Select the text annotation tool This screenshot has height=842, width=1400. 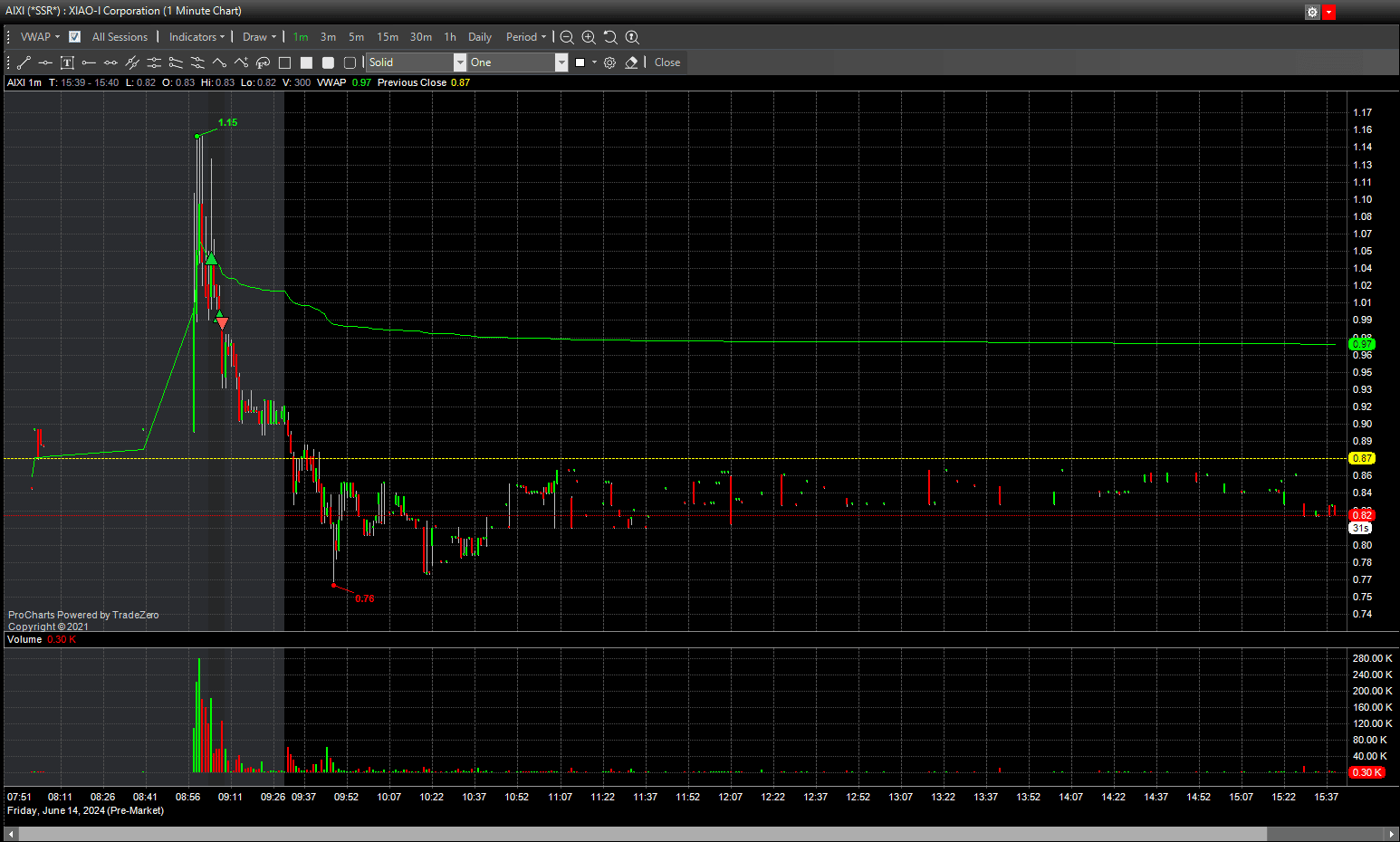(x=67, y=62)
